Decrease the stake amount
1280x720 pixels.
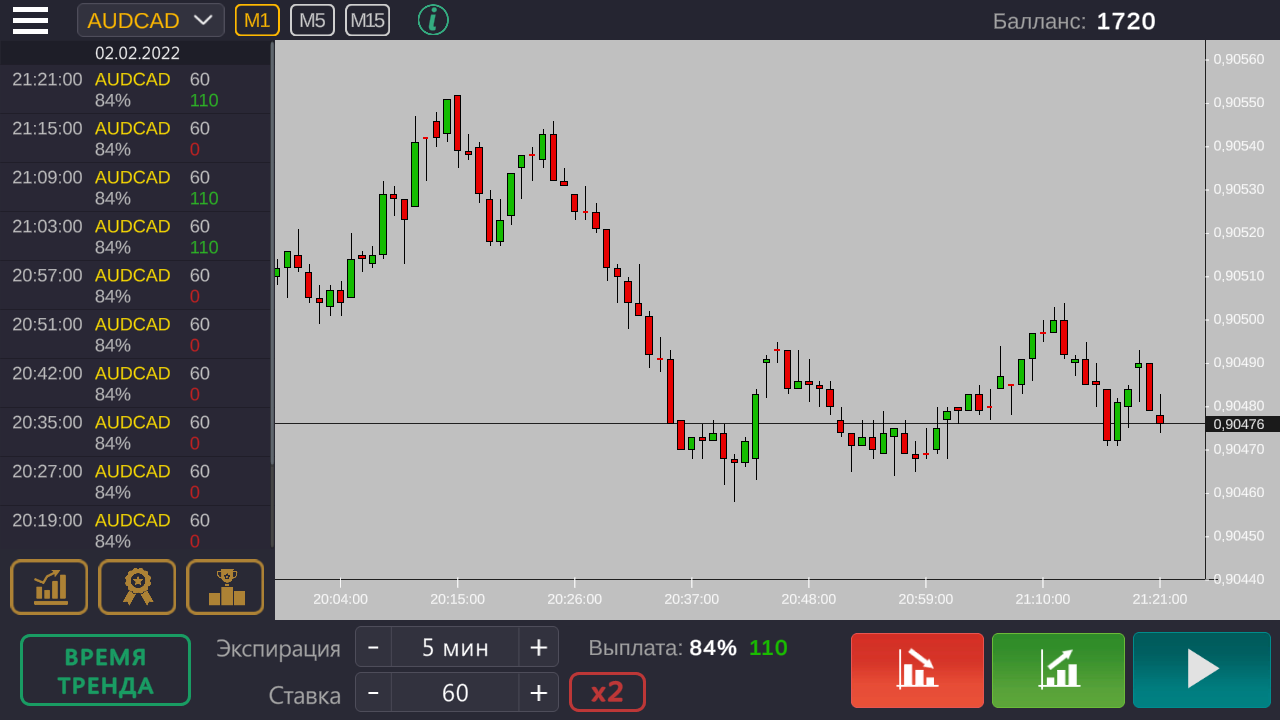pyautogui.click(x=373, y=692)
